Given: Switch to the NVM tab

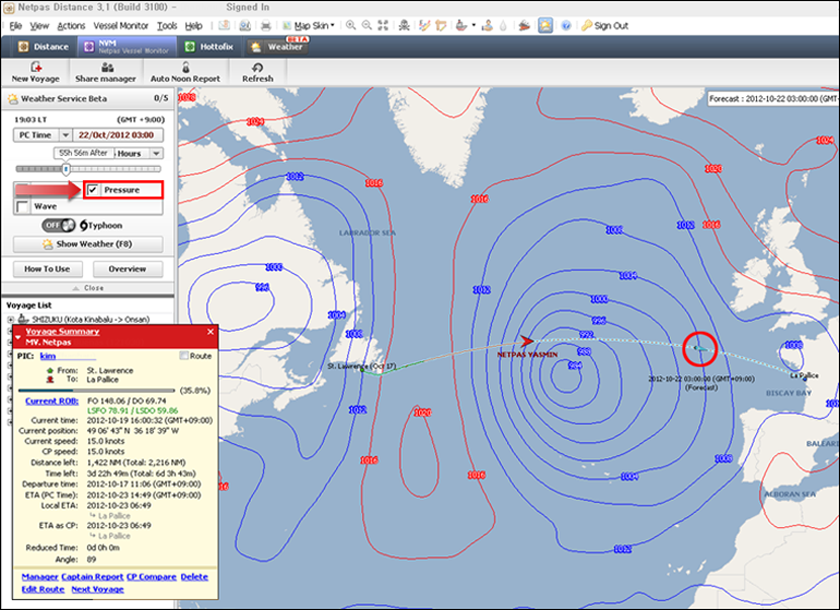Looking at the screenshot, I should pyautogui.click(x=127, y=47).
